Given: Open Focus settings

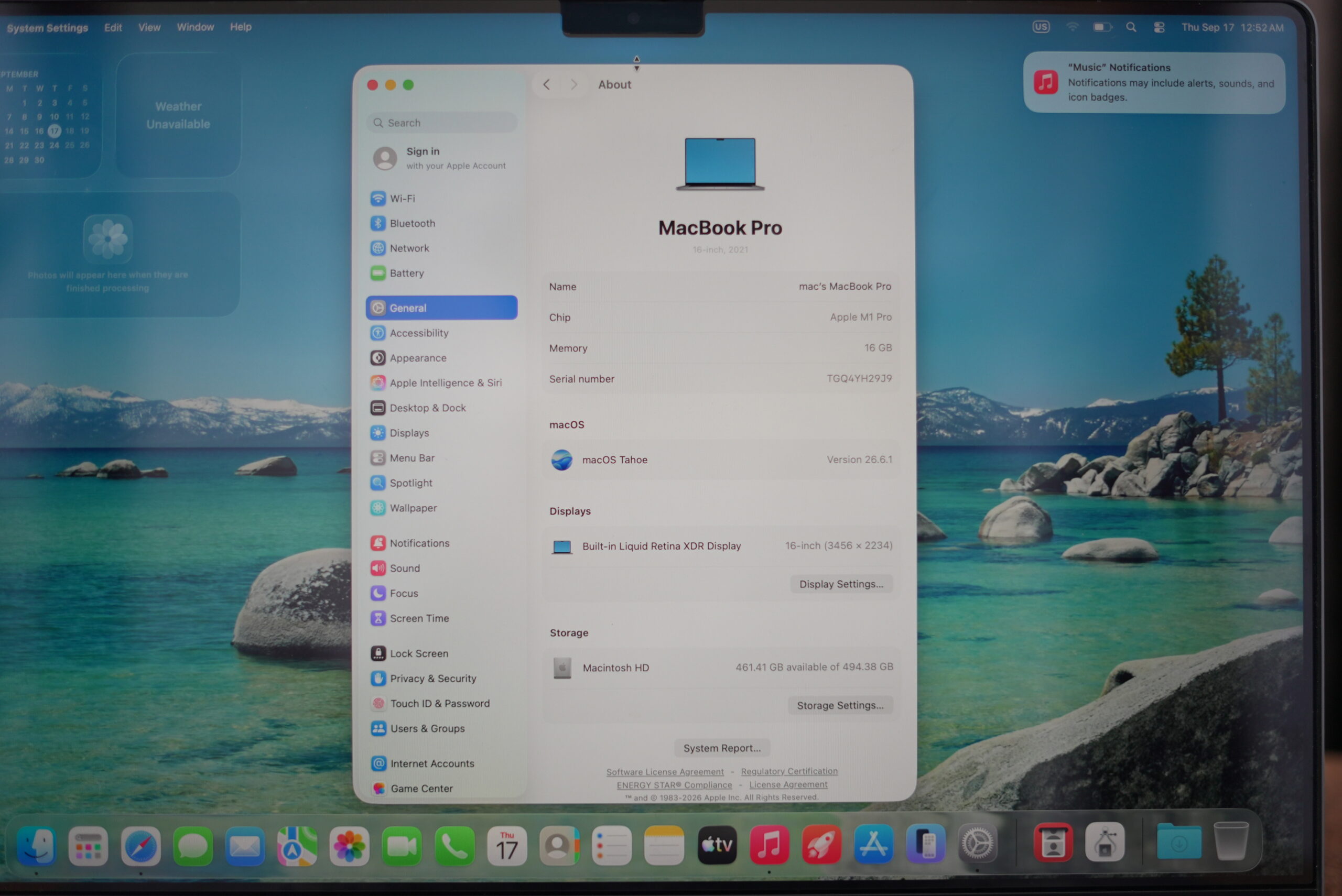Looking at the screenshot, I should click(x=441, y=594).
